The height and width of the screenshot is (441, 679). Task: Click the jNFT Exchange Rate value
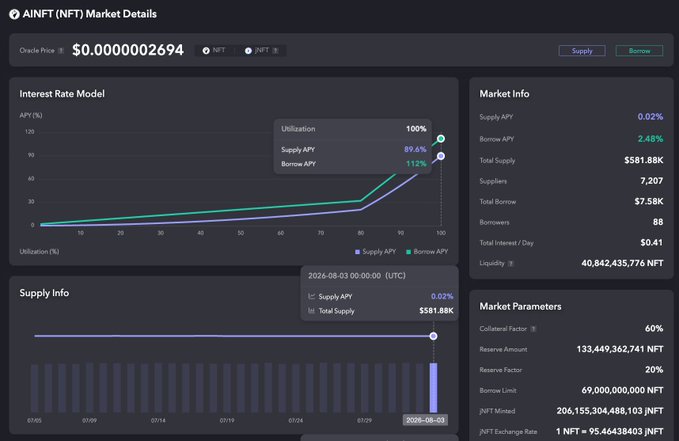609,431
